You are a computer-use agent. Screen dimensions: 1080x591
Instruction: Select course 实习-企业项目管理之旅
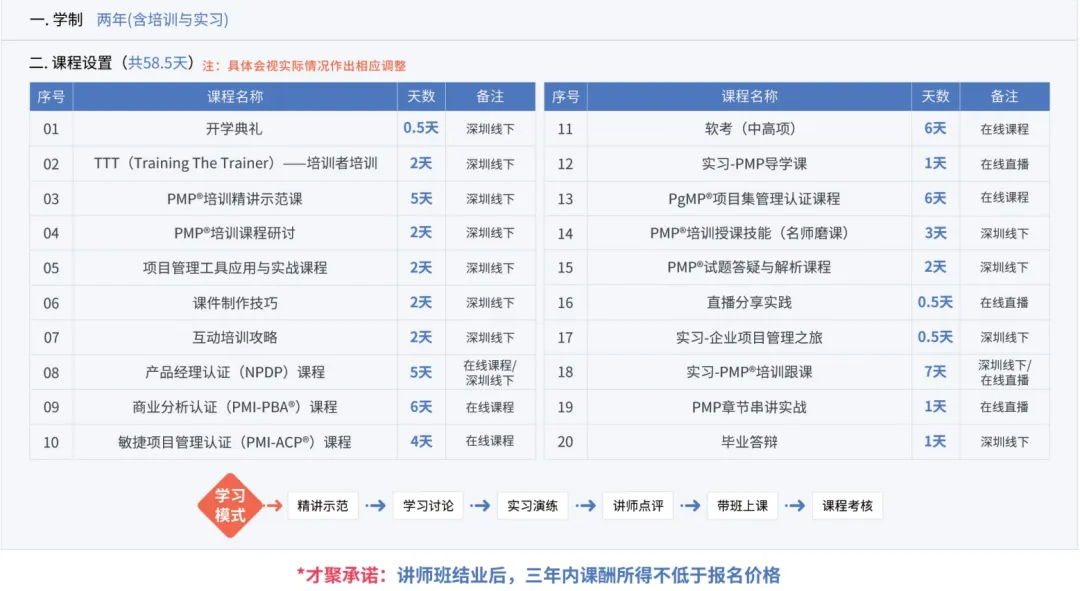coord(749,338)
